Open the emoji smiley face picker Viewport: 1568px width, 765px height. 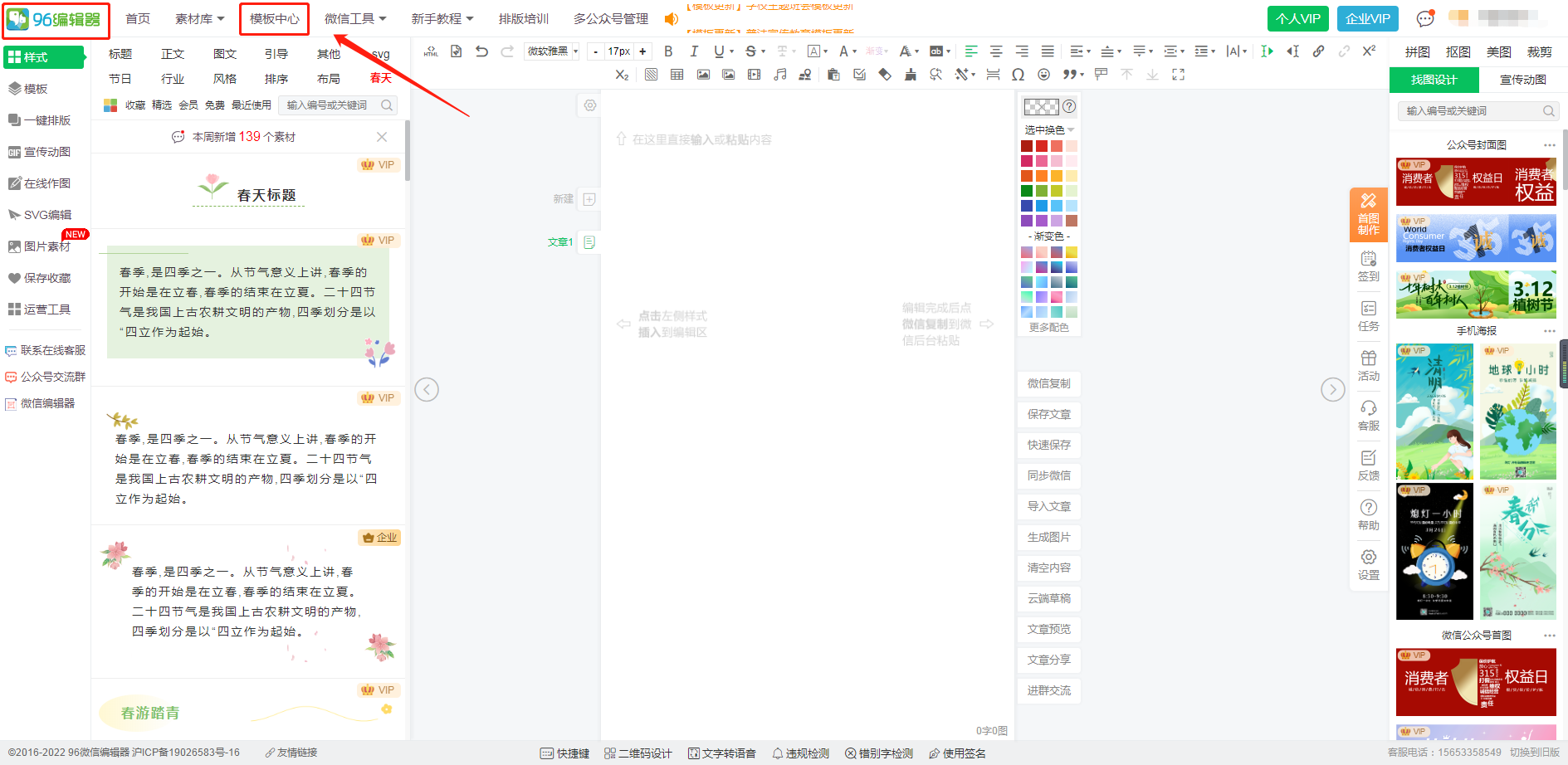coord(1044,75)
